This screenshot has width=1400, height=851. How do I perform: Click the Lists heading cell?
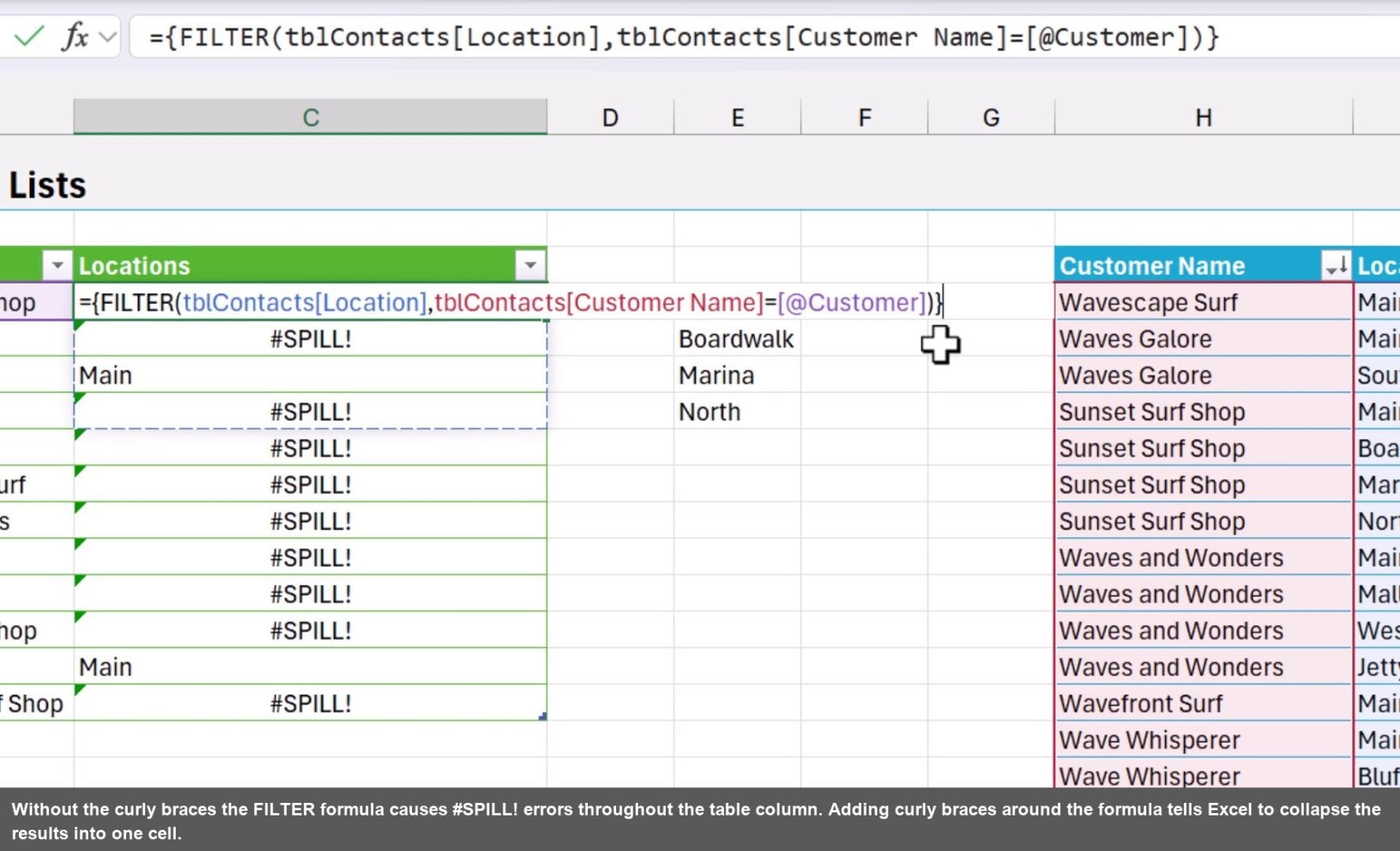coord(47,186)
